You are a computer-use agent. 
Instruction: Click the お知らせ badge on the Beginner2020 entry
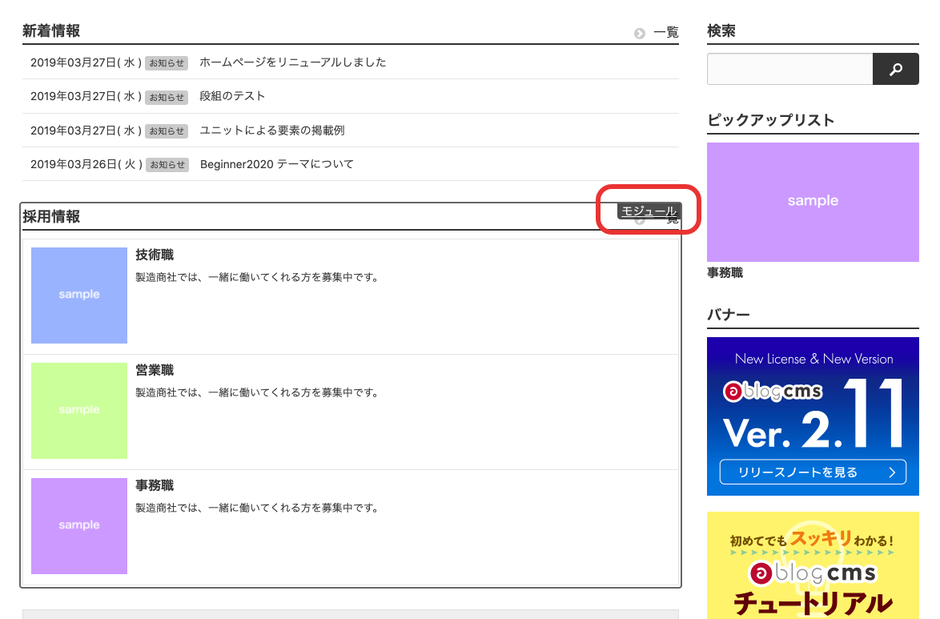click(166, 164)
